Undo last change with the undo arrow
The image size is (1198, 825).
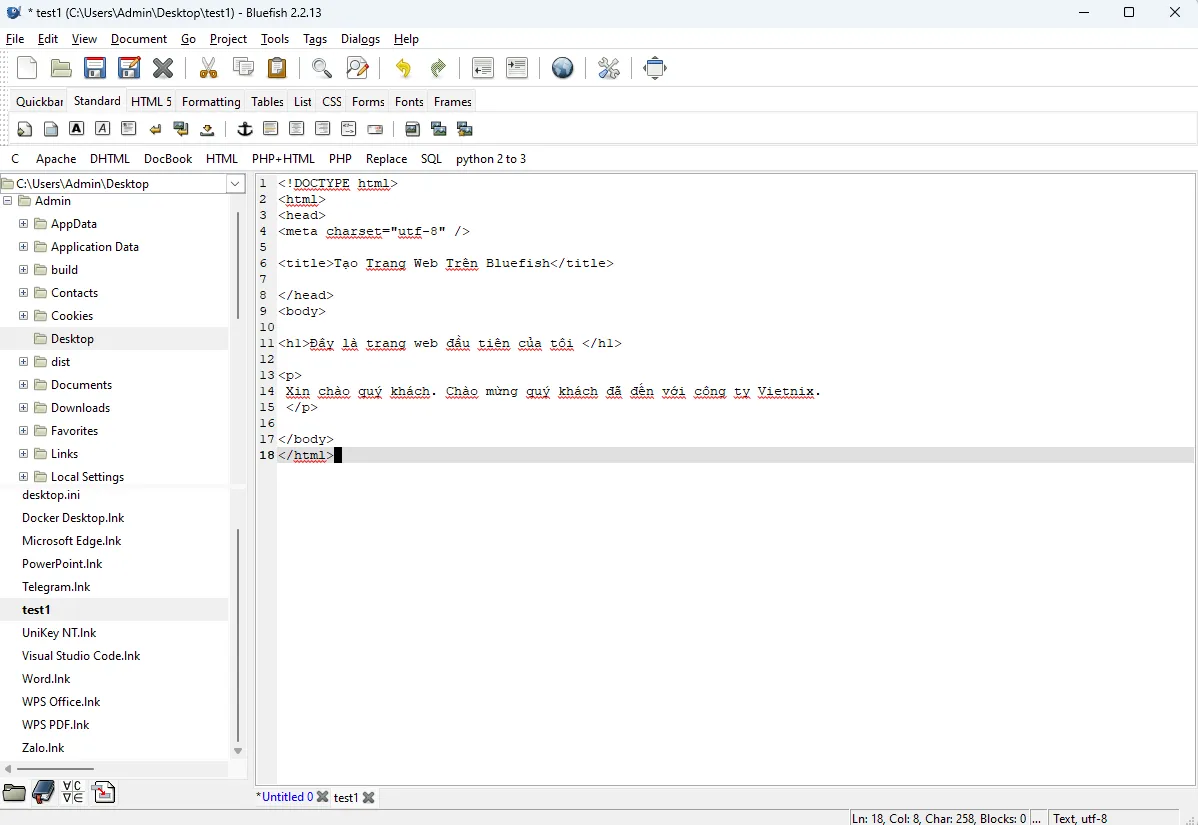(x=402, y=68)
